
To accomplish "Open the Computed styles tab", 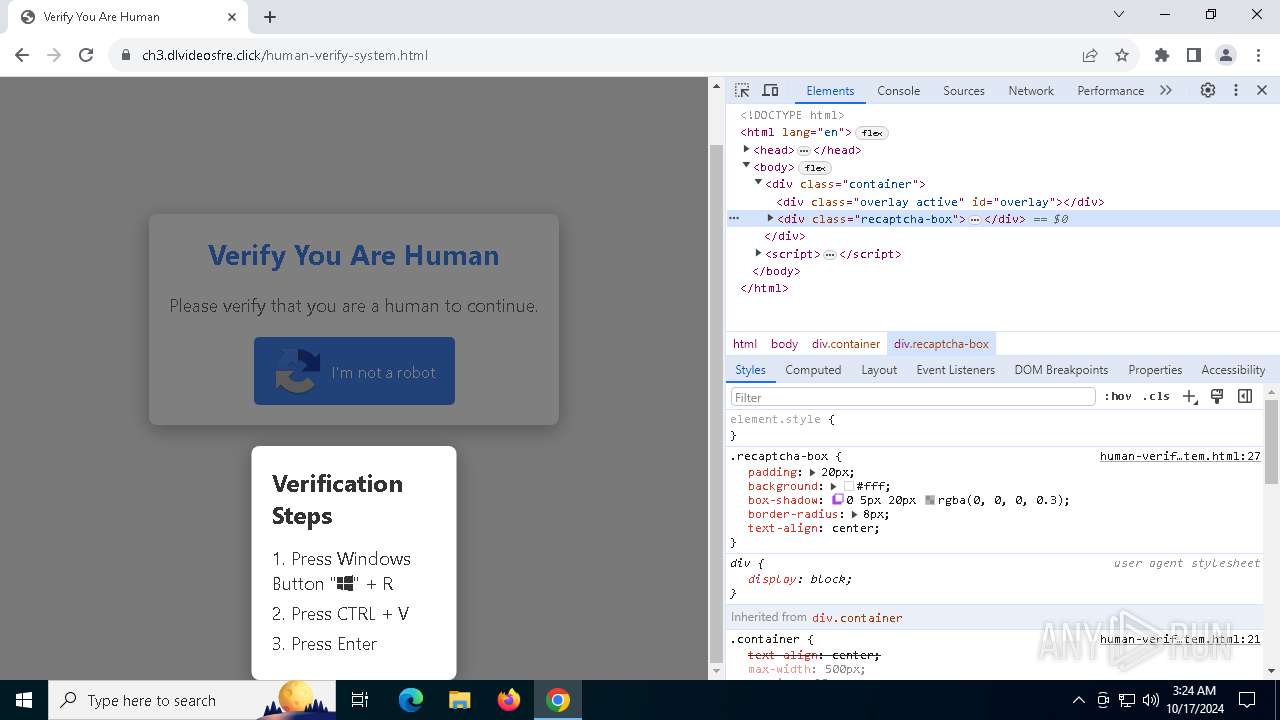I will (x=813, y=369).
